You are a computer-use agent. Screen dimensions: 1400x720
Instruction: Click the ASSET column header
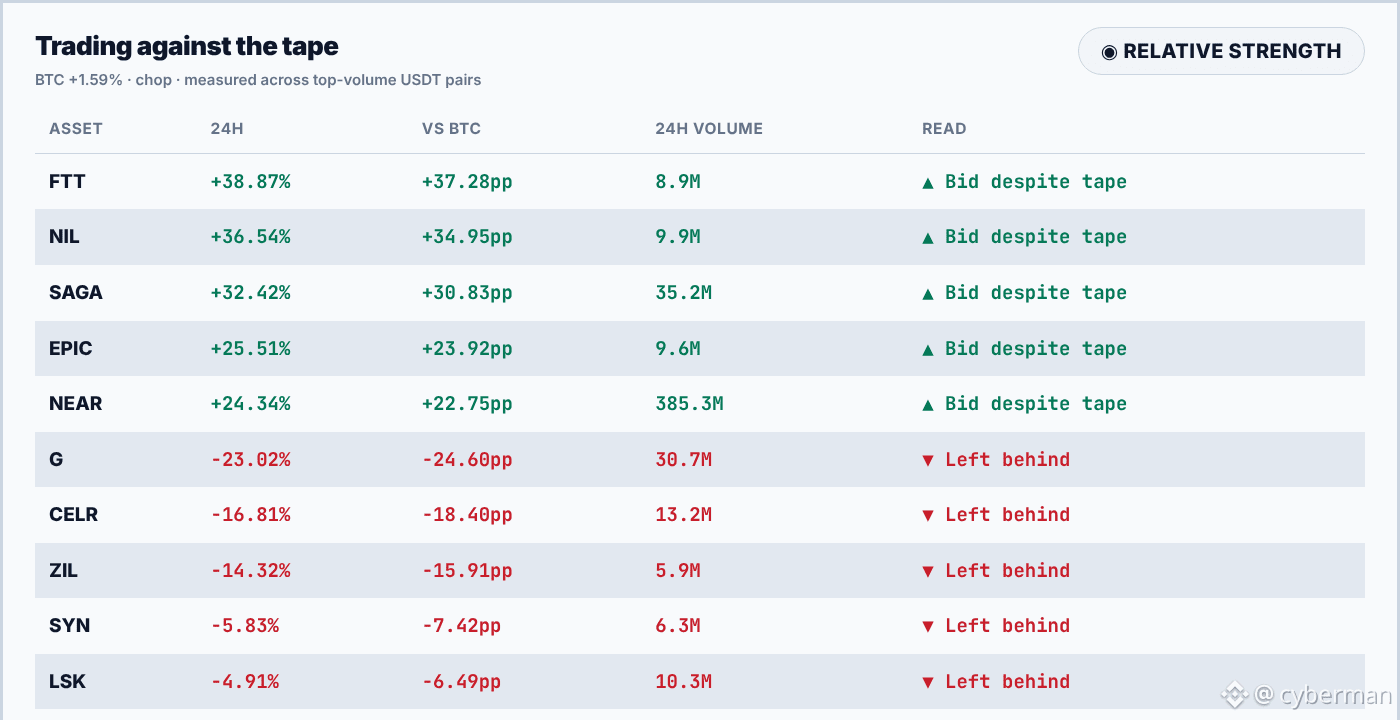(76, 129)
